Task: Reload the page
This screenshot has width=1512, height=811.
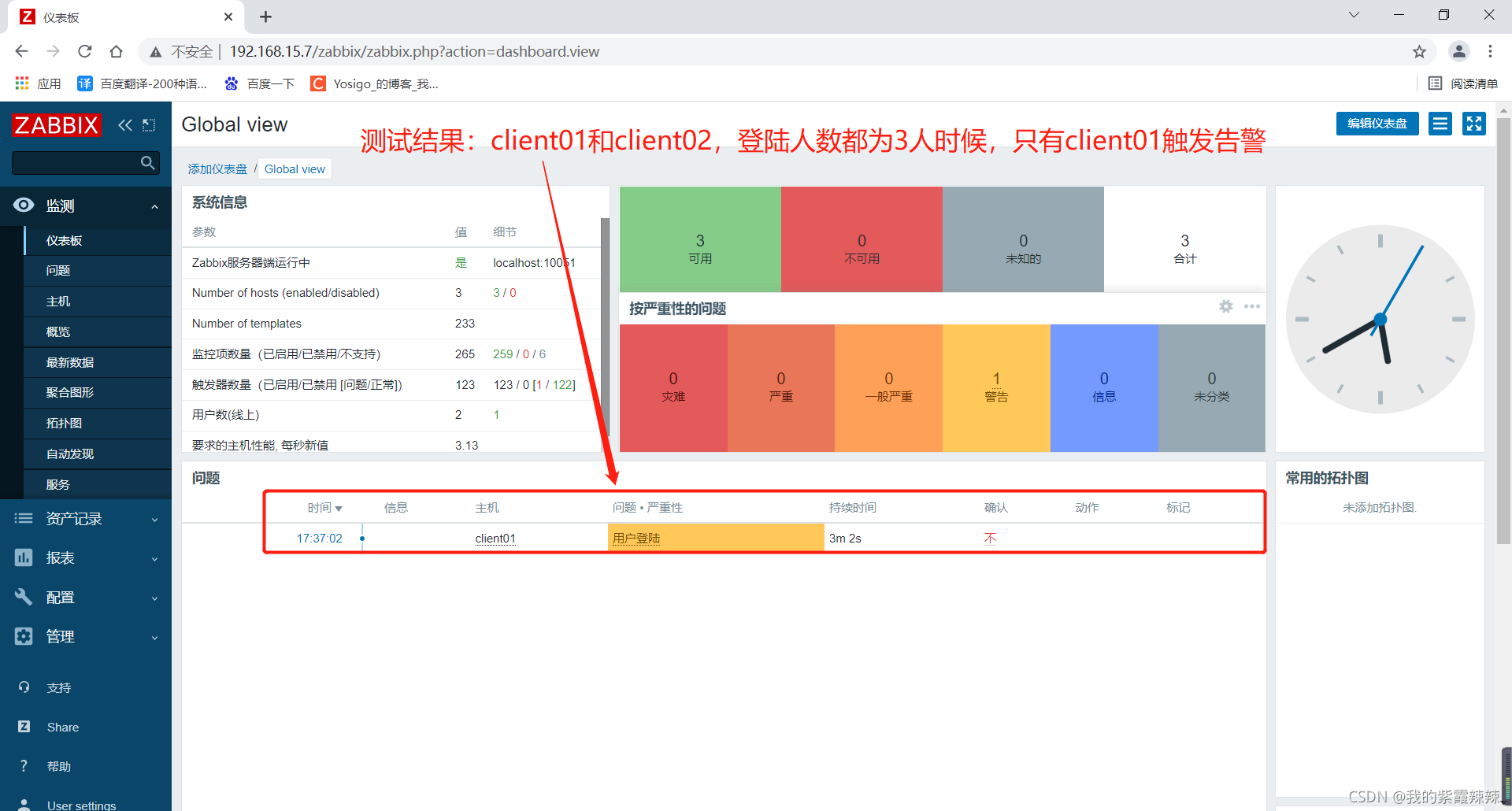Action: (85, 52)
